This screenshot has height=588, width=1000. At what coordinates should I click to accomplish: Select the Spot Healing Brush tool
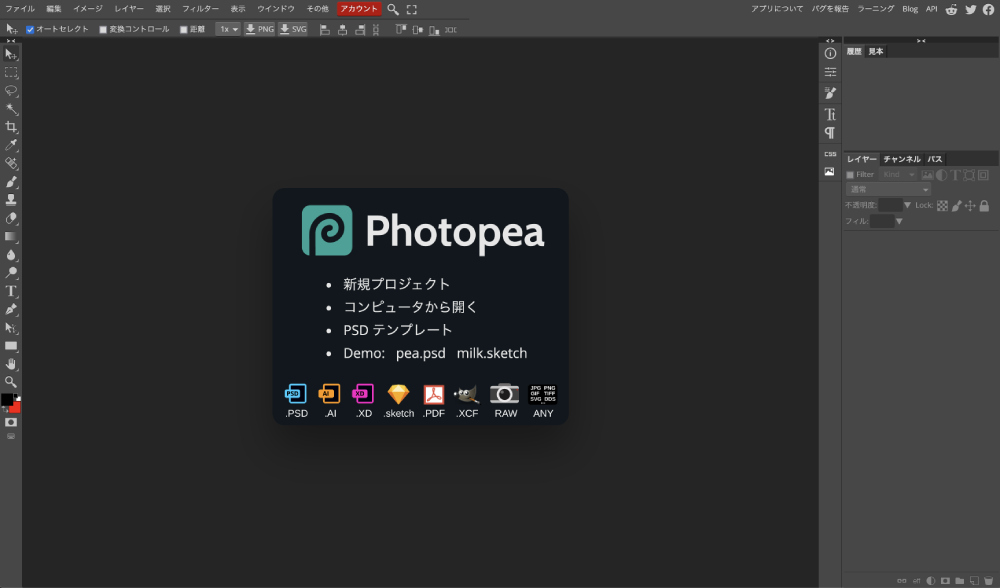click(11, 163)
